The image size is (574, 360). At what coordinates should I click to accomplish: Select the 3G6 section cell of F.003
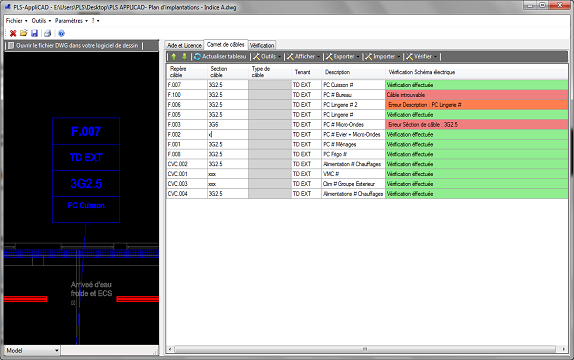[228, 125]
